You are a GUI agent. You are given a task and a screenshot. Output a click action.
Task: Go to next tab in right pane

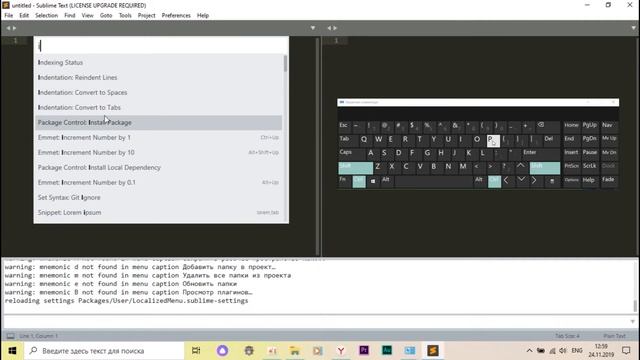[x=336, y=28]
